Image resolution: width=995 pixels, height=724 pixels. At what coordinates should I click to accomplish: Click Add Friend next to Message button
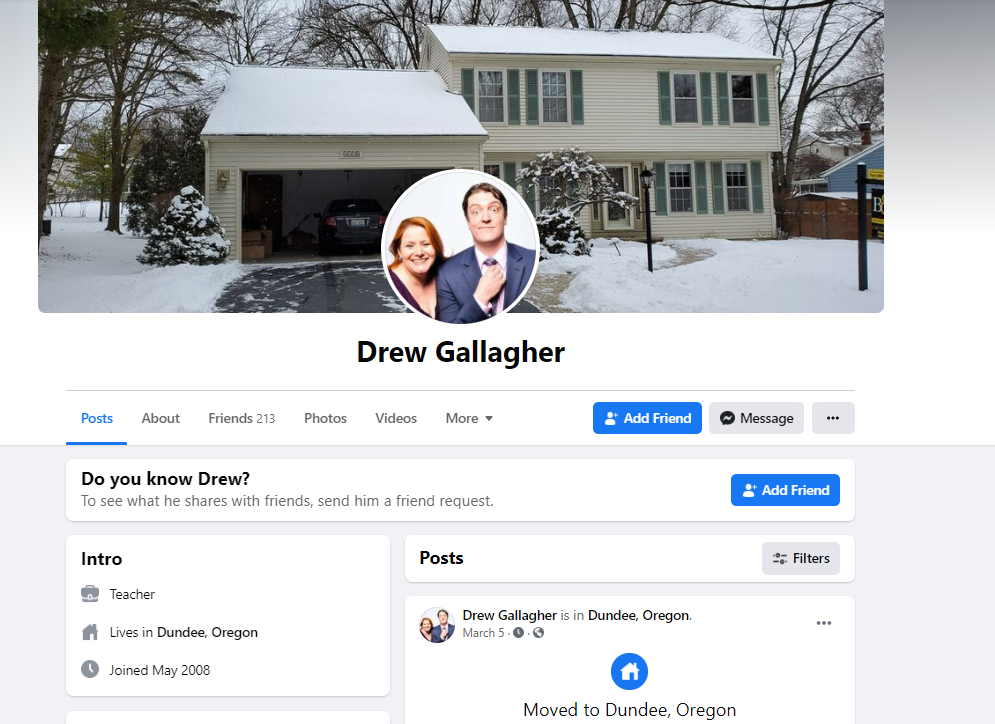[x=647, y=418]
